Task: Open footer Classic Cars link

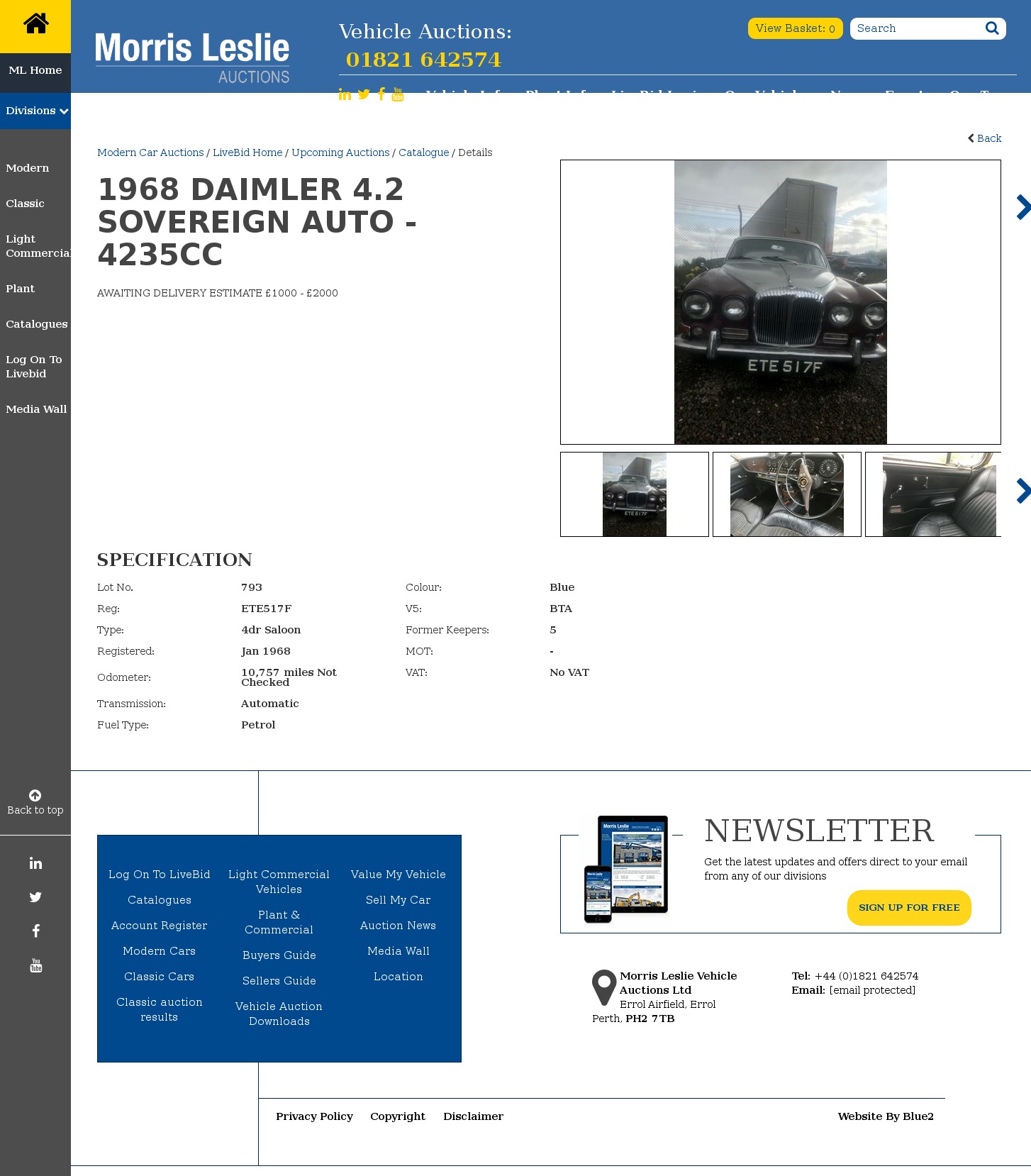Action: click(x=160, y=977)
